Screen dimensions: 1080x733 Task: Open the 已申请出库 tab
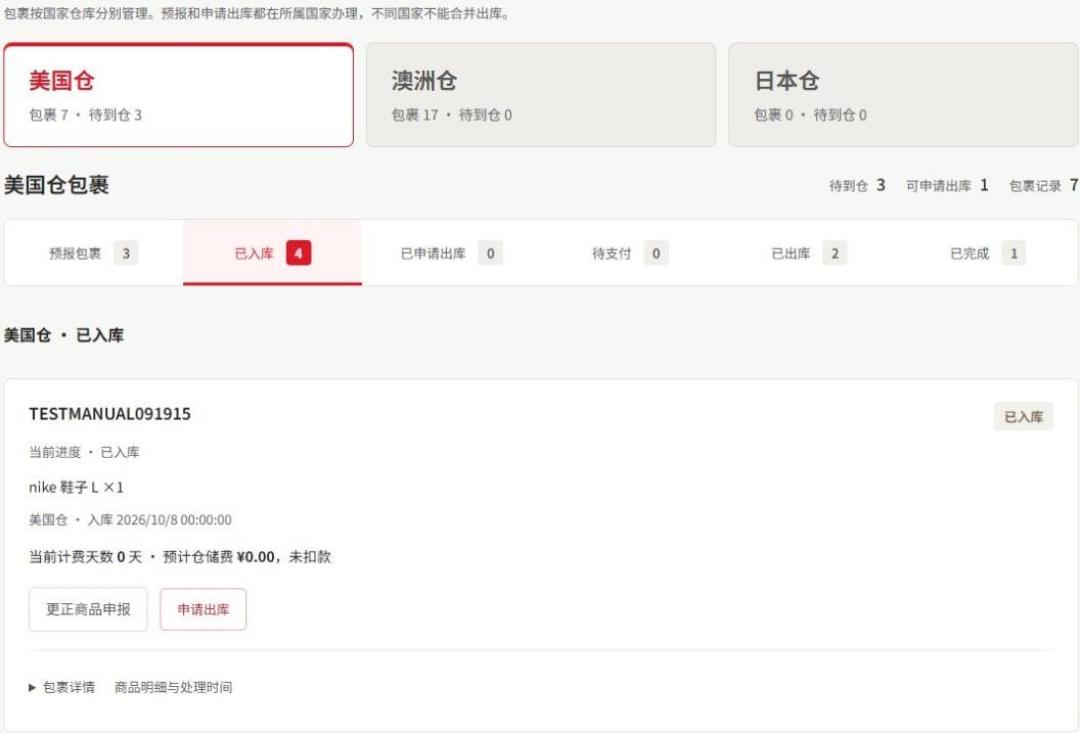click(451, 254)
